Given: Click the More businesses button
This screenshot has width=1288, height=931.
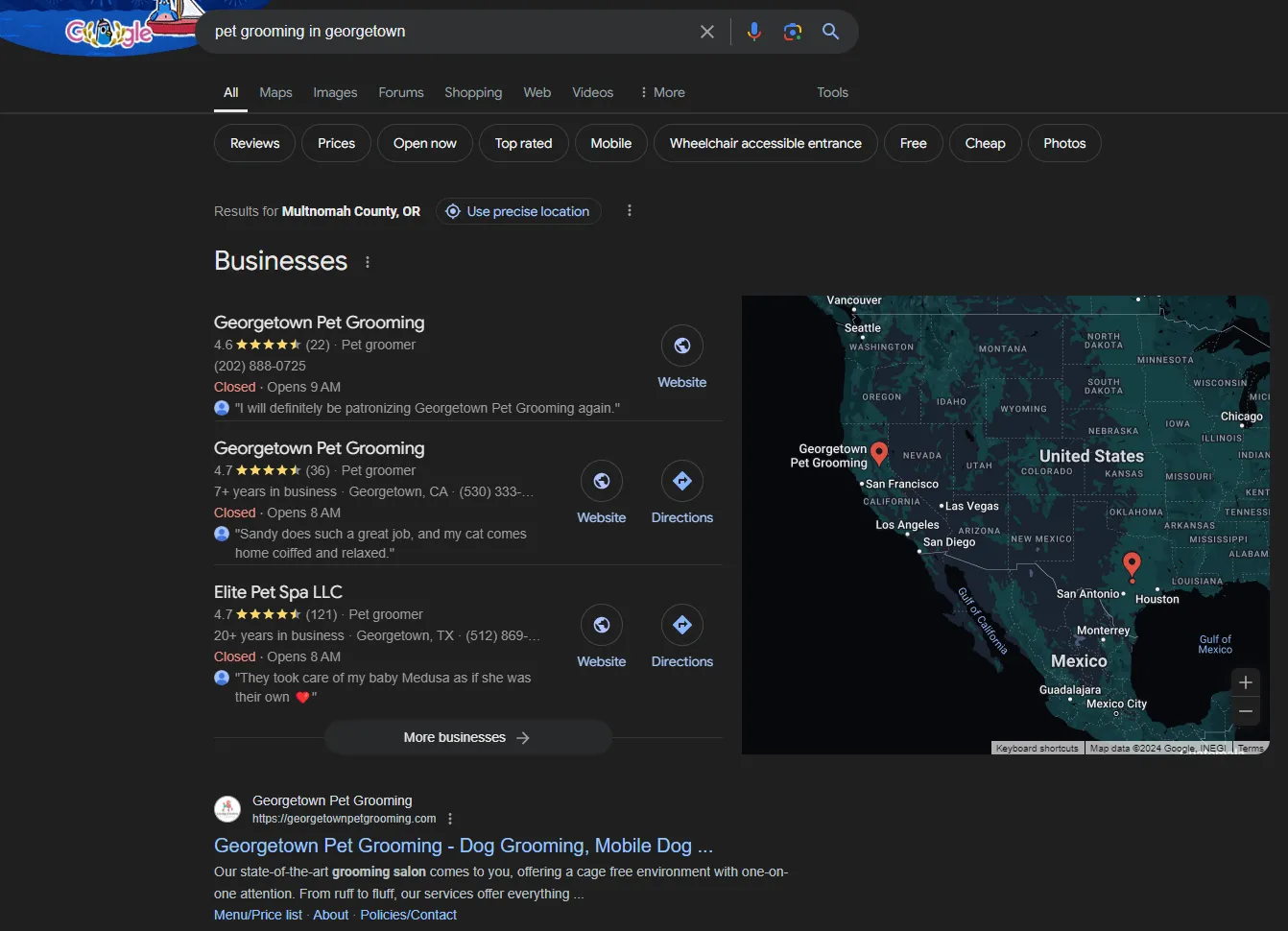Looking at the screenshot, I should [x=467, y=737].
